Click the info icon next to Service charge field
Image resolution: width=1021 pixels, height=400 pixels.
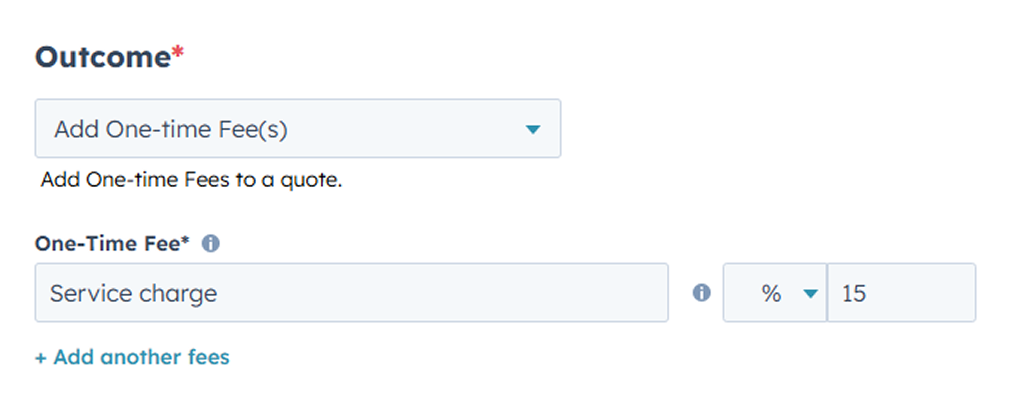pyautogui.click(x=702, y=293)
